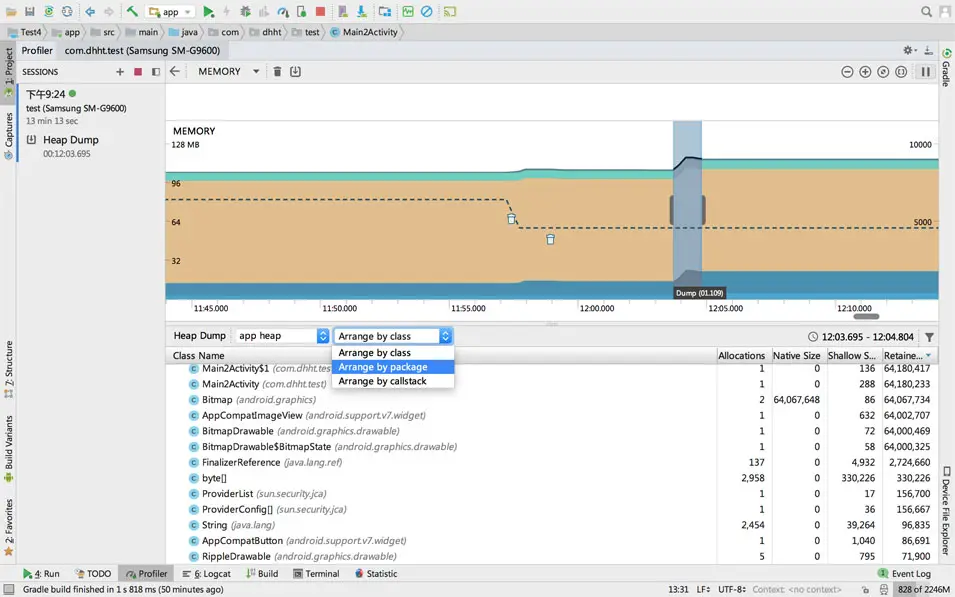Select the FinalizerReference class row
The image size is (955, 597).
552,462
